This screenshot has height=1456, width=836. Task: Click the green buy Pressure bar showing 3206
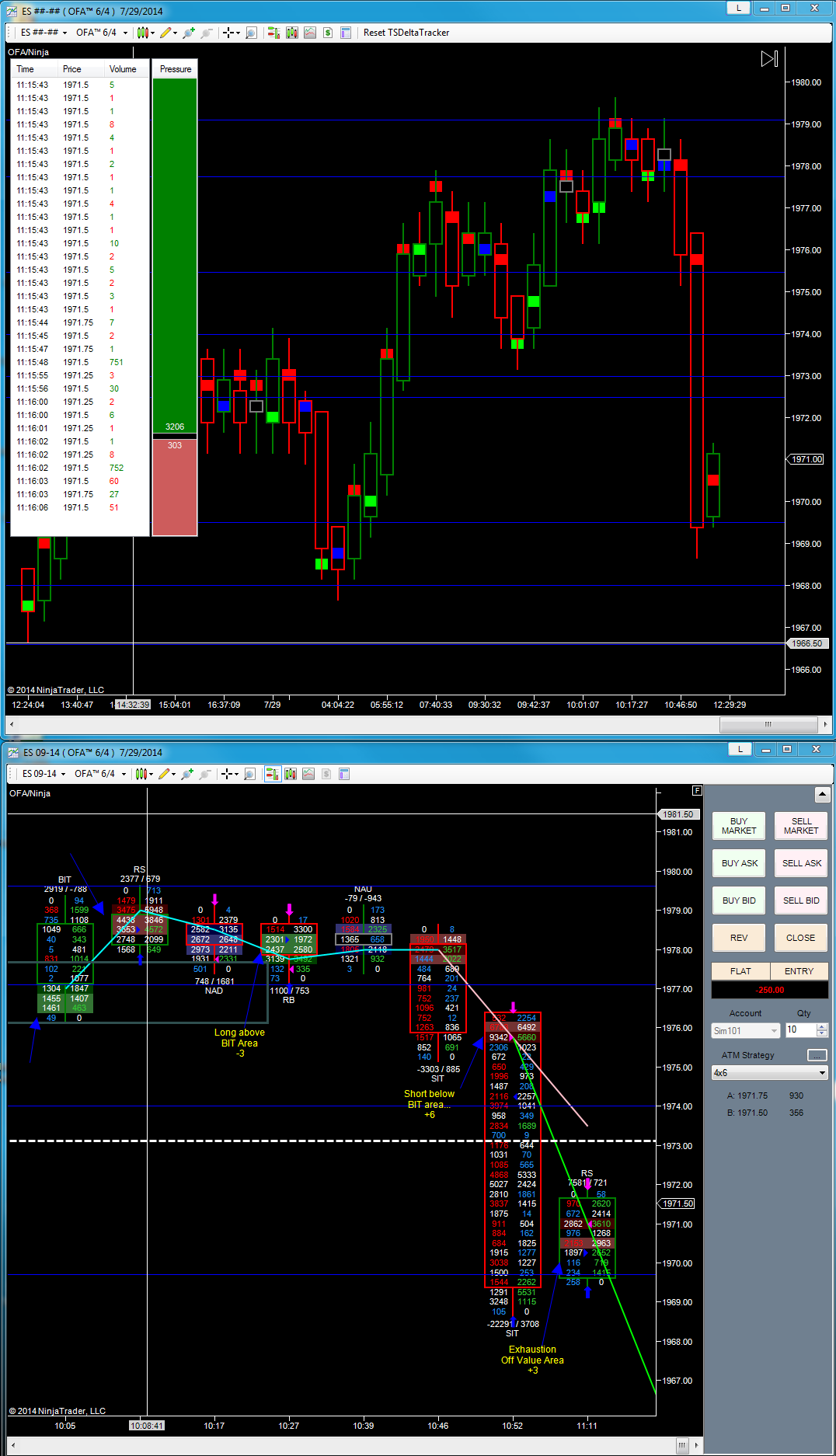tap(175, 256)
